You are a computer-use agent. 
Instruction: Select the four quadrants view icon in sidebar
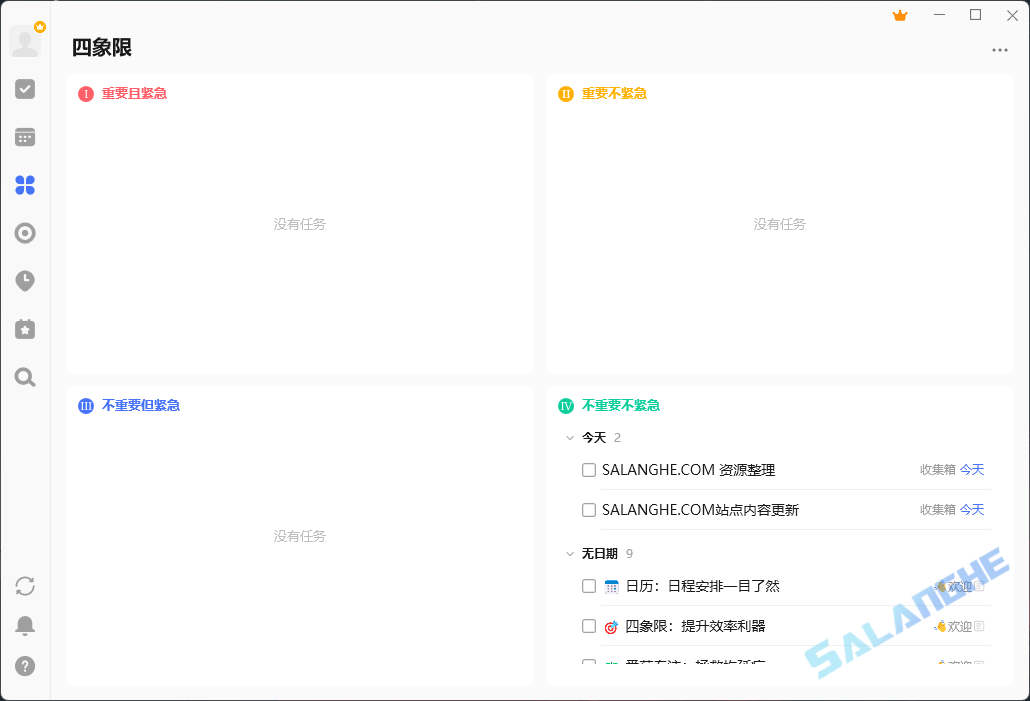(24, 185)
